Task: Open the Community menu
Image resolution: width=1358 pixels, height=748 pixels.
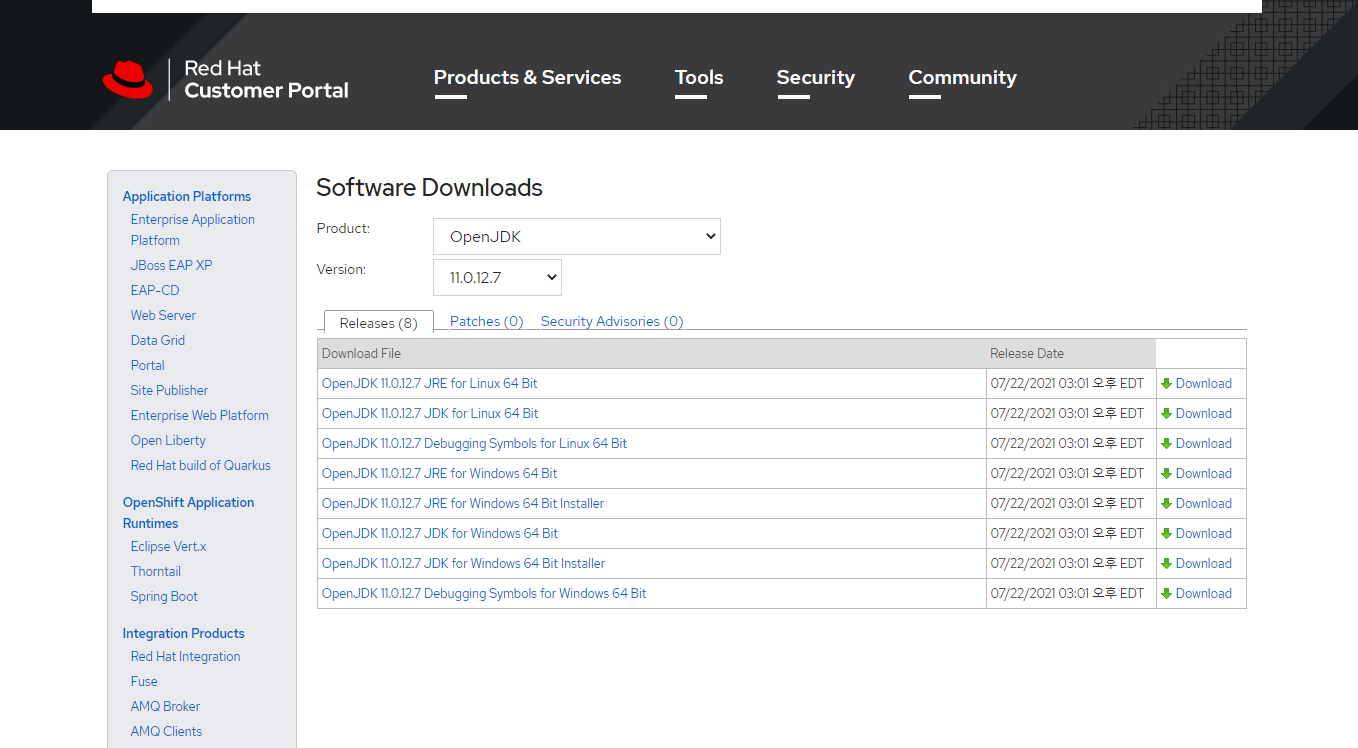Action: (x=962, y=78)
